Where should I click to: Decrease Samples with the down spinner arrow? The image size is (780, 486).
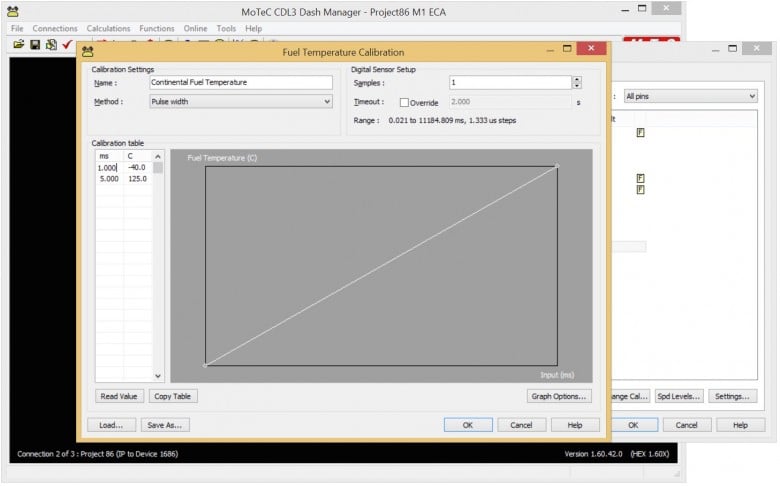pos(576,86)
